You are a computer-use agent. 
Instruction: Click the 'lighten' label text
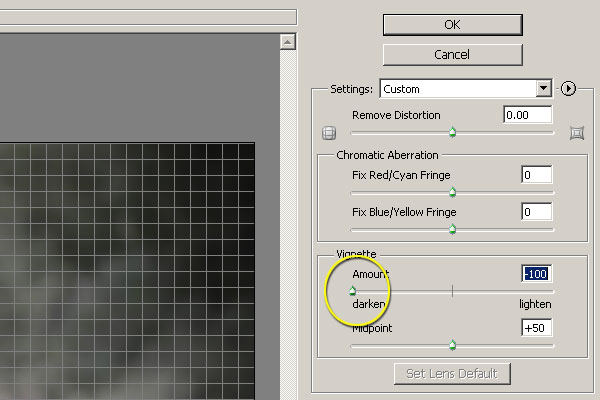click(x=535, y=304)
